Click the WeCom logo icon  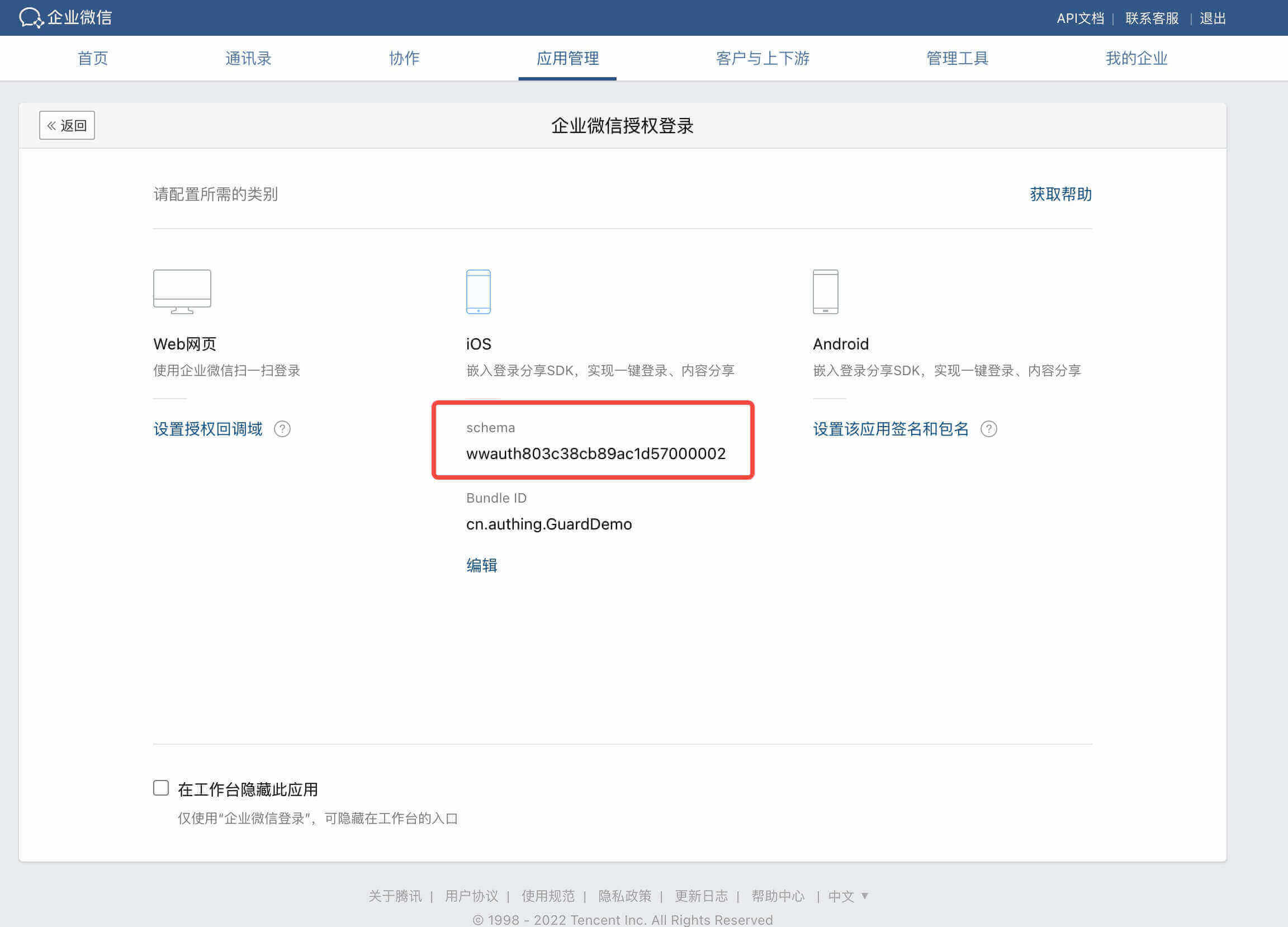[x=31, y=17]
